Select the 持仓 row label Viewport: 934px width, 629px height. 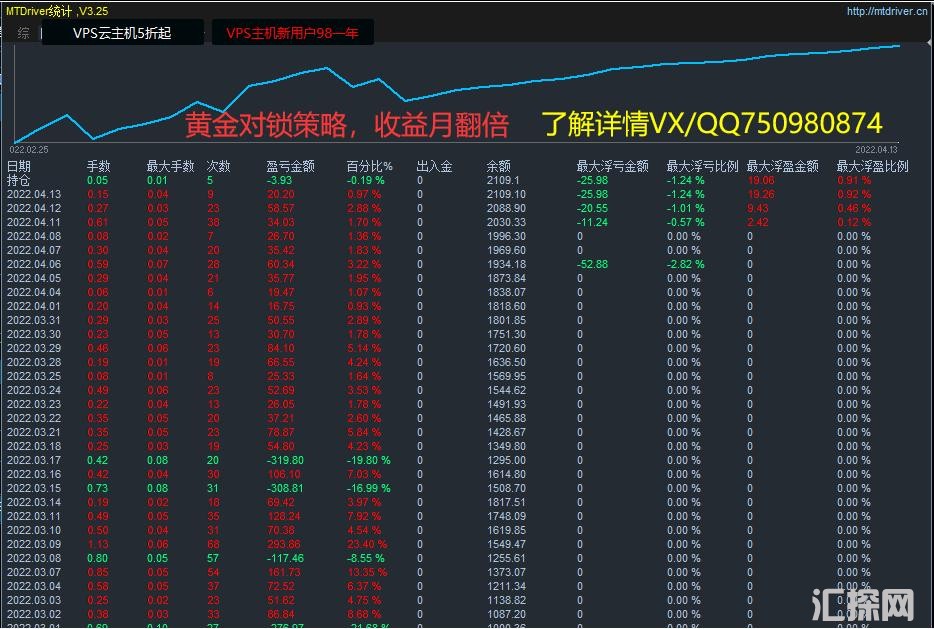tap(19, 180)
